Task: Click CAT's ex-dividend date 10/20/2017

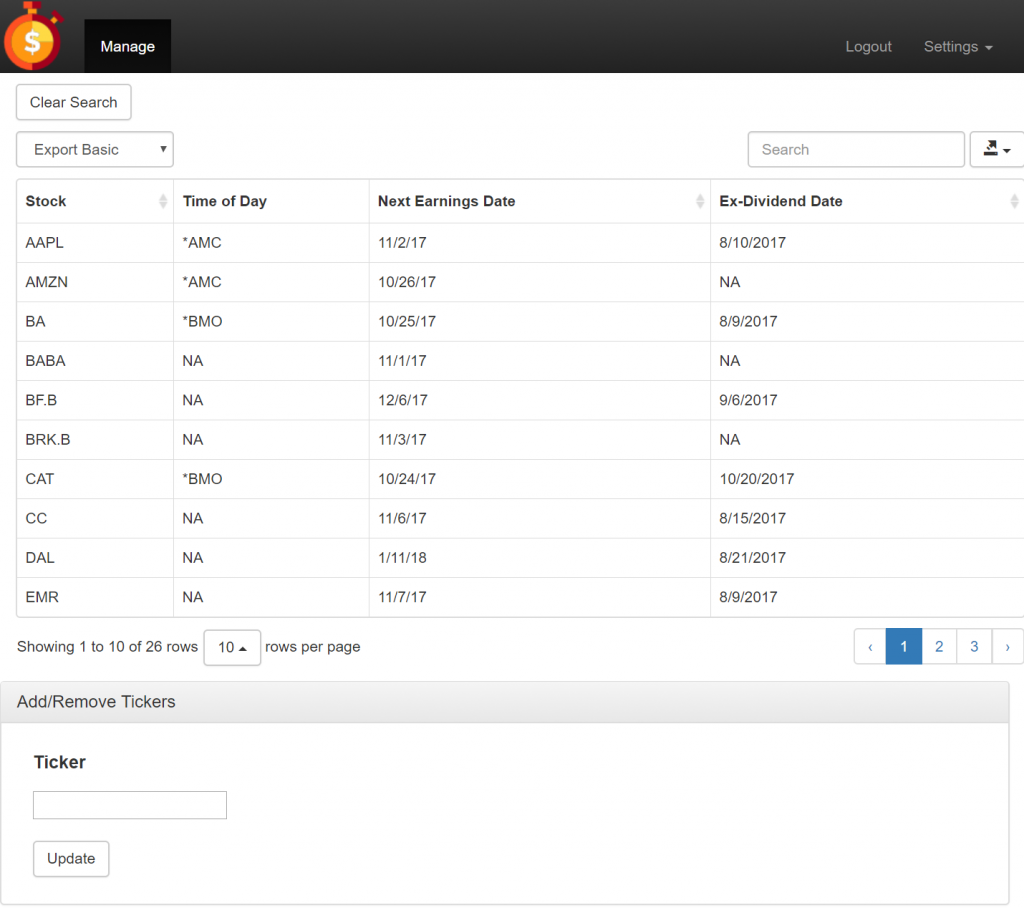Action: (x=757, y=479)
